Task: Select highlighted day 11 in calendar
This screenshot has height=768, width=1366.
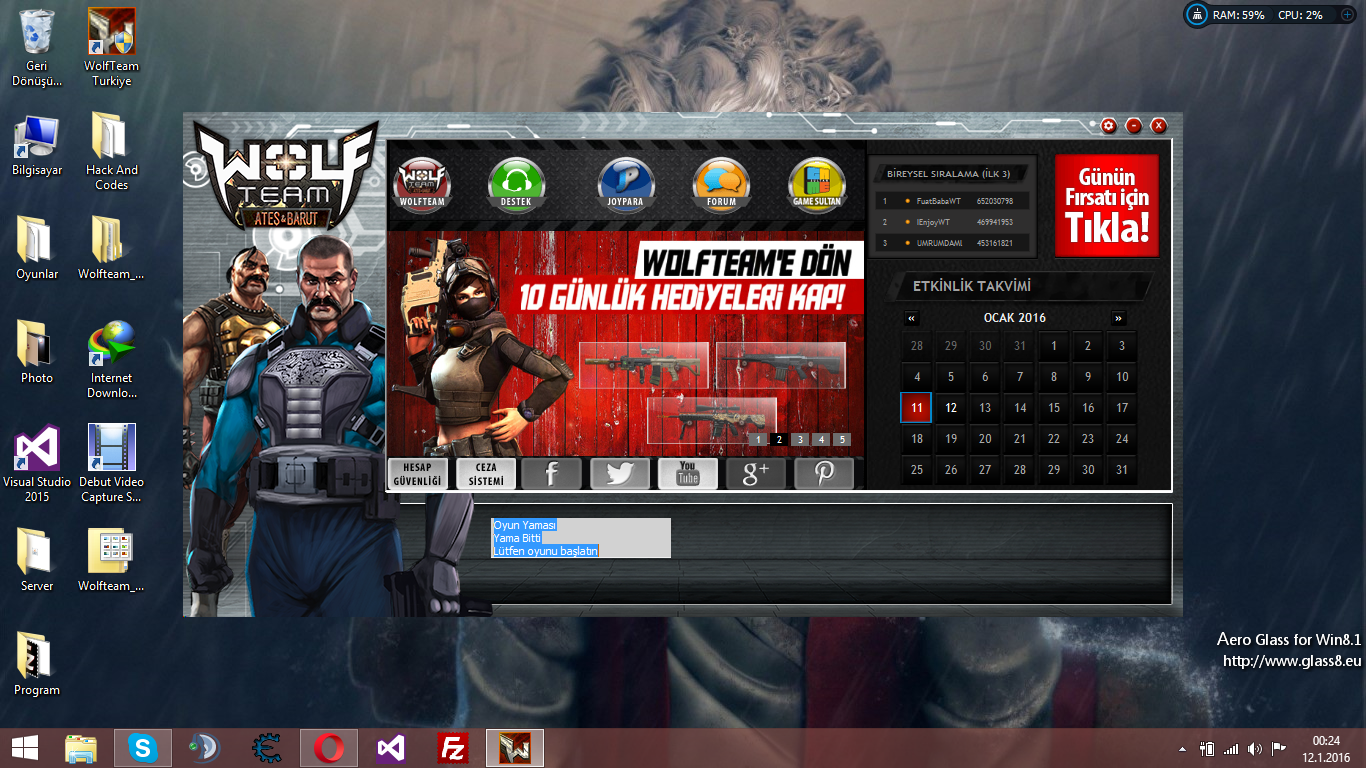Action: [x=916, y=408]
